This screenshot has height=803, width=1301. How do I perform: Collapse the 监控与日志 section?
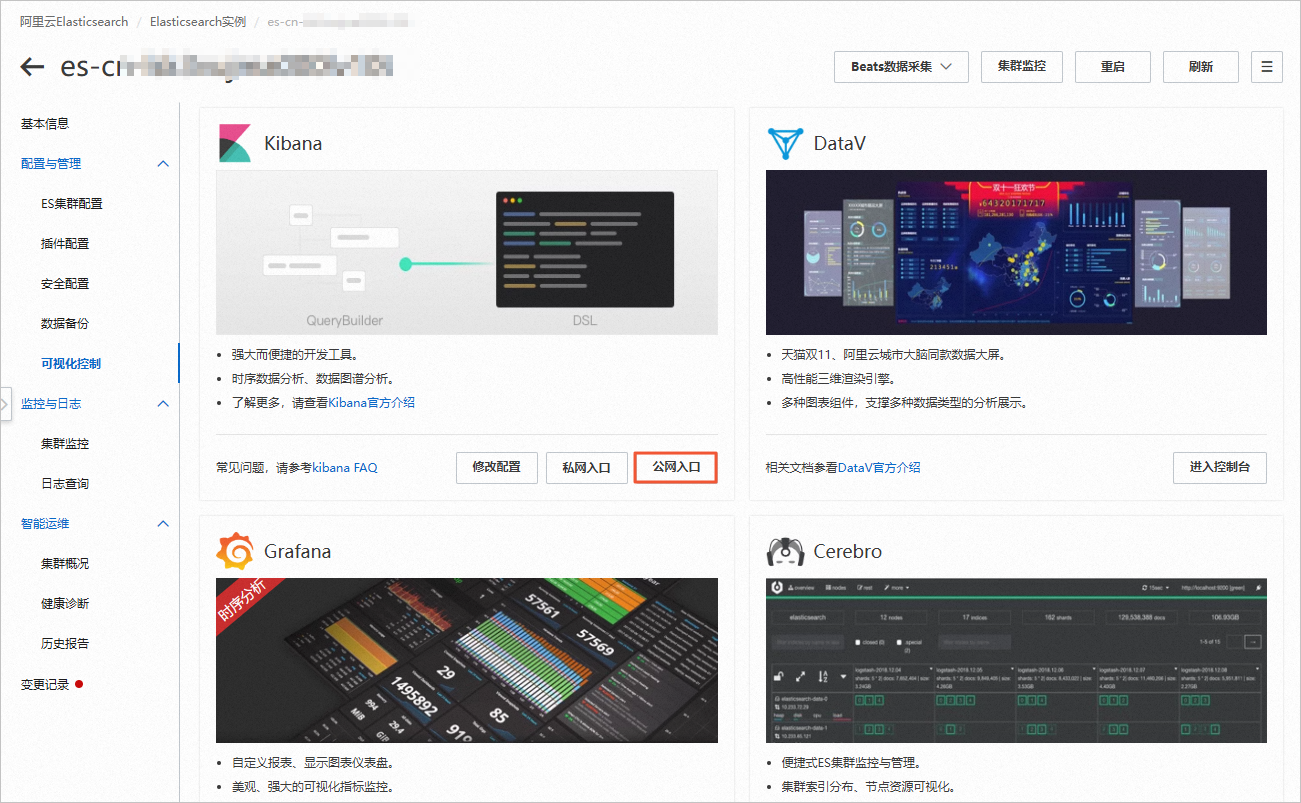click(x=163, y=404)
